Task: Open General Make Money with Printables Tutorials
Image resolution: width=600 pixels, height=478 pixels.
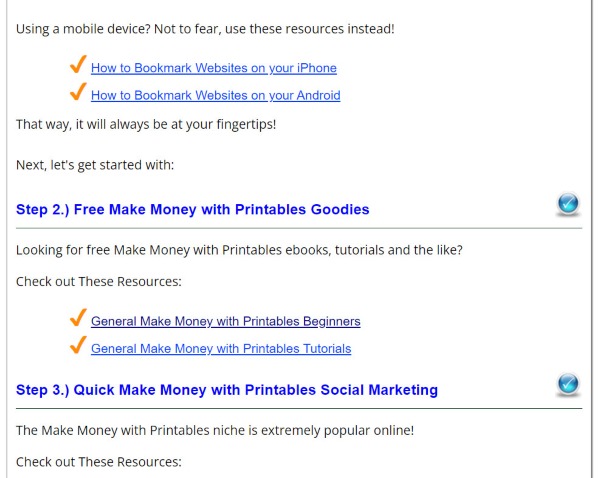Action: pos(220,349)
